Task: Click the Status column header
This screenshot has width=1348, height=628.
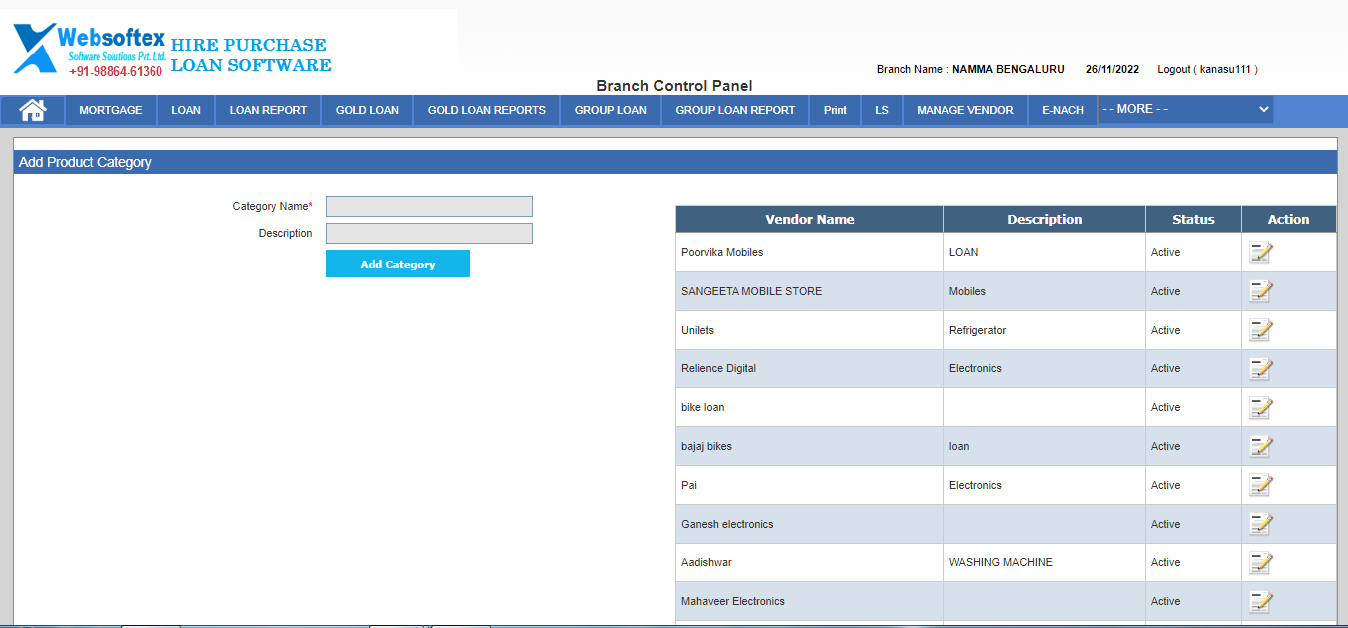Action: [1194, 219]
